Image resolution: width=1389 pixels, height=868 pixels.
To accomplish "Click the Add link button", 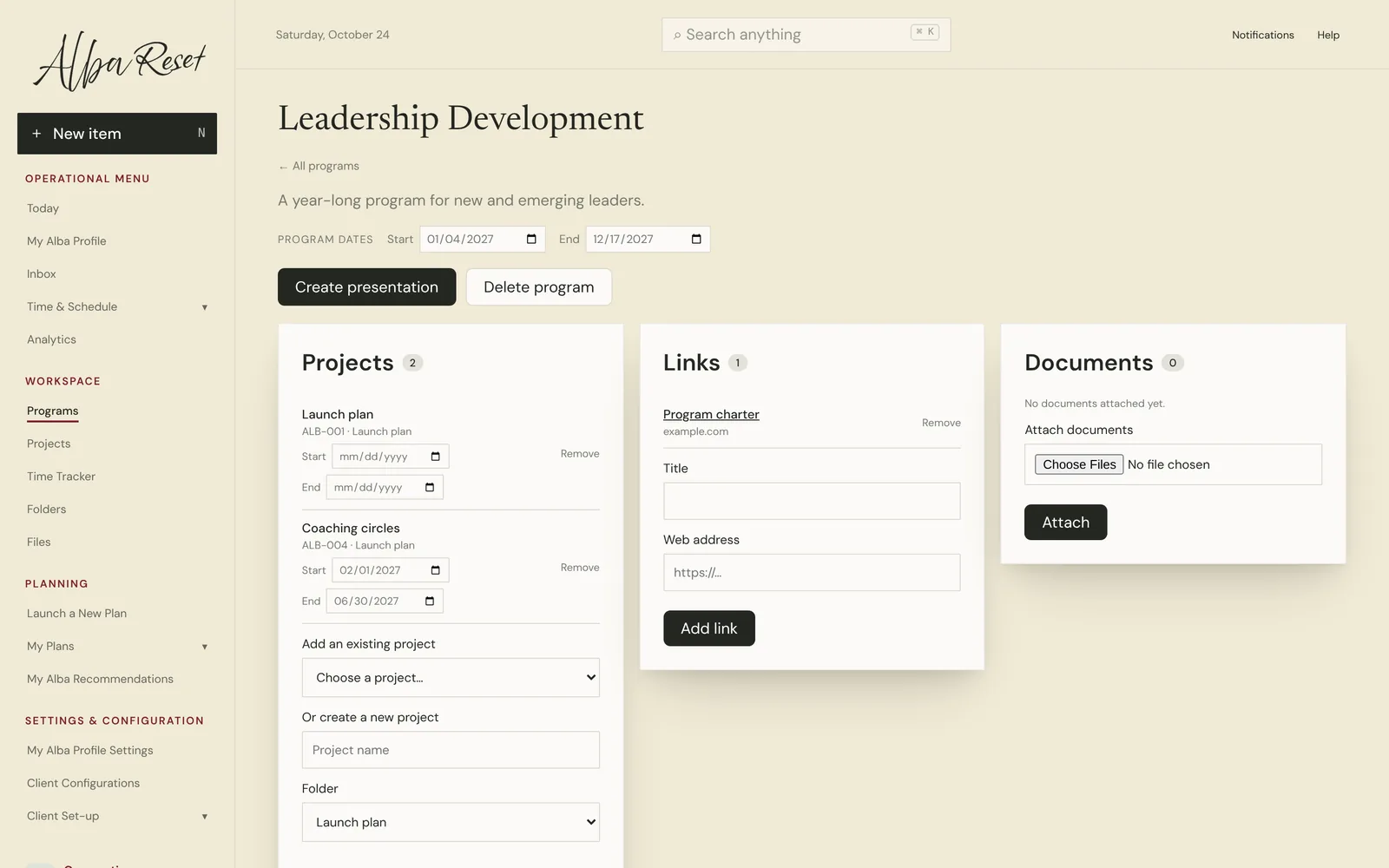I will pos(709,628).
